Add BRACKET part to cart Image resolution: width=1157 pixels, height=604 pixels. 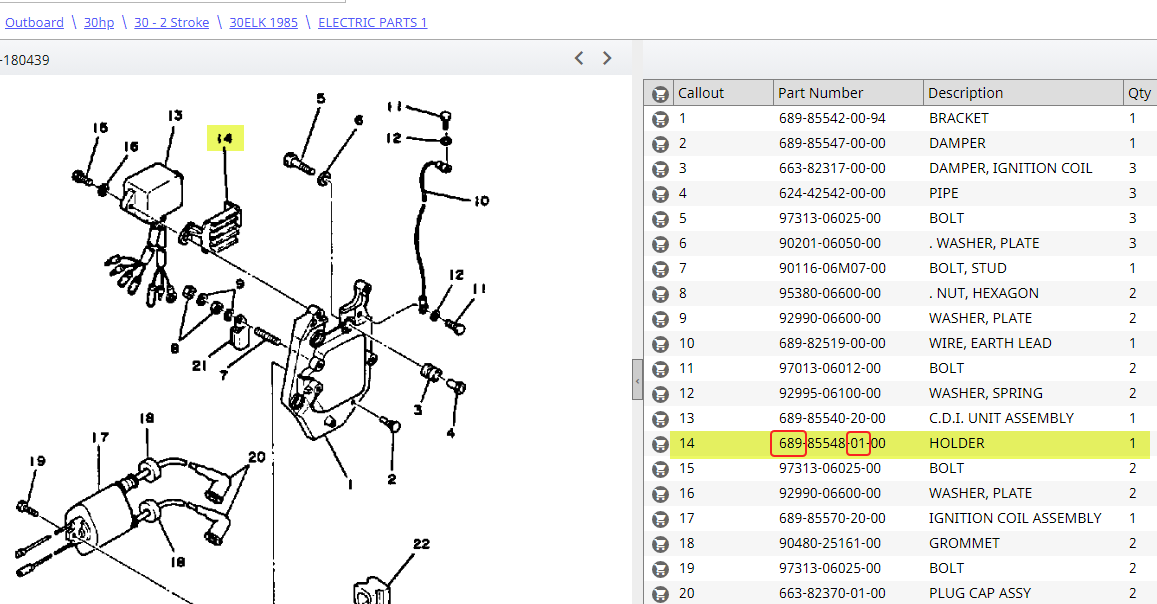(x=660, y=119)
